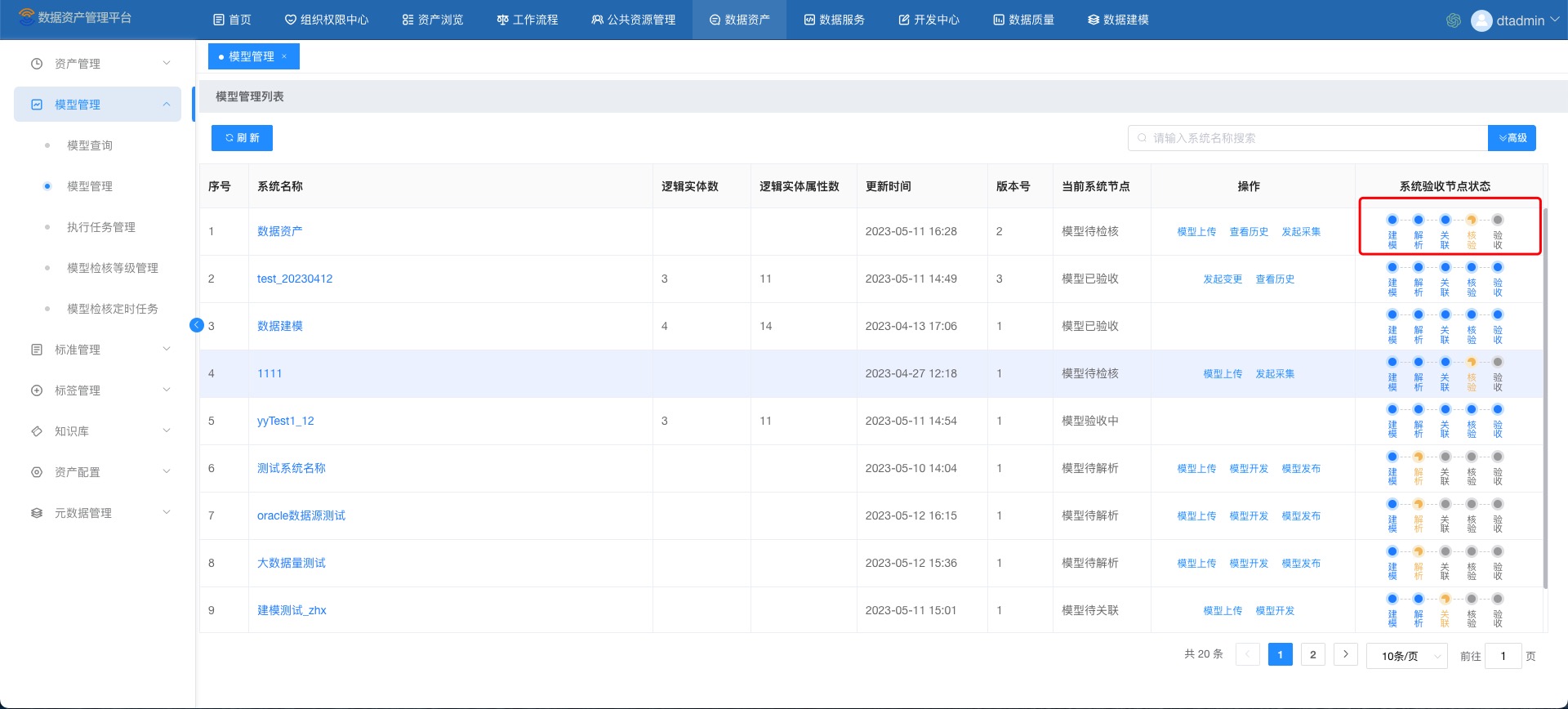Open the dtadmin user dropdown arrow
The image size is (1568, 709).
point(1554,20)
